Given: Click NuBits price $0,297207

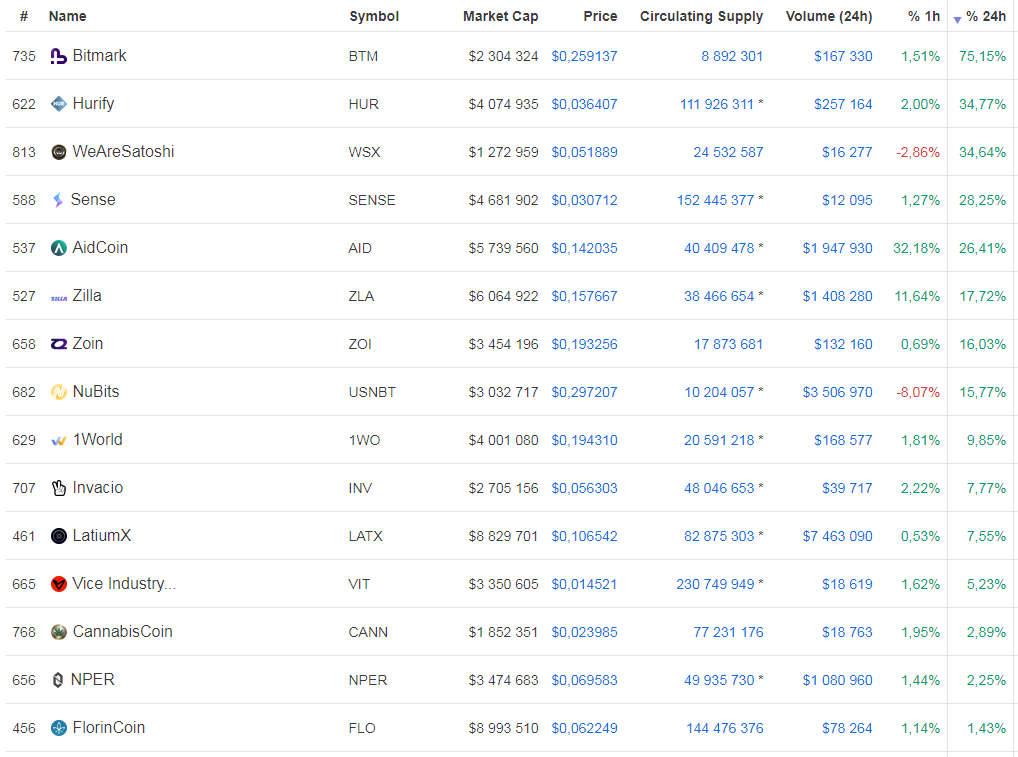Looking at the screenshot, I should pos(584,393).
